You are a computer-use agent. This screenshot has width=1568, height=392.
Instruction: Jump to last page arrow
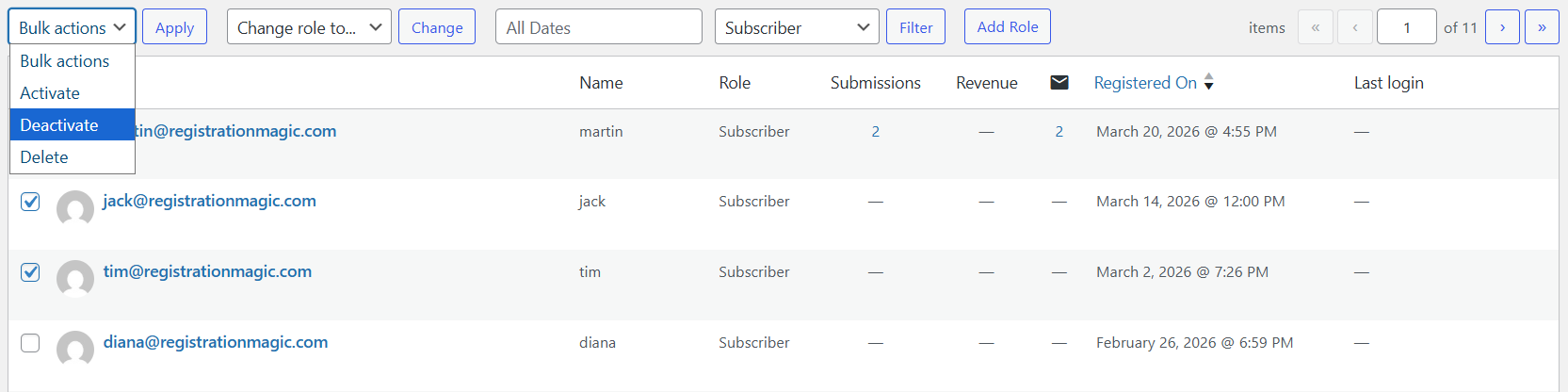coord(1542,27)
